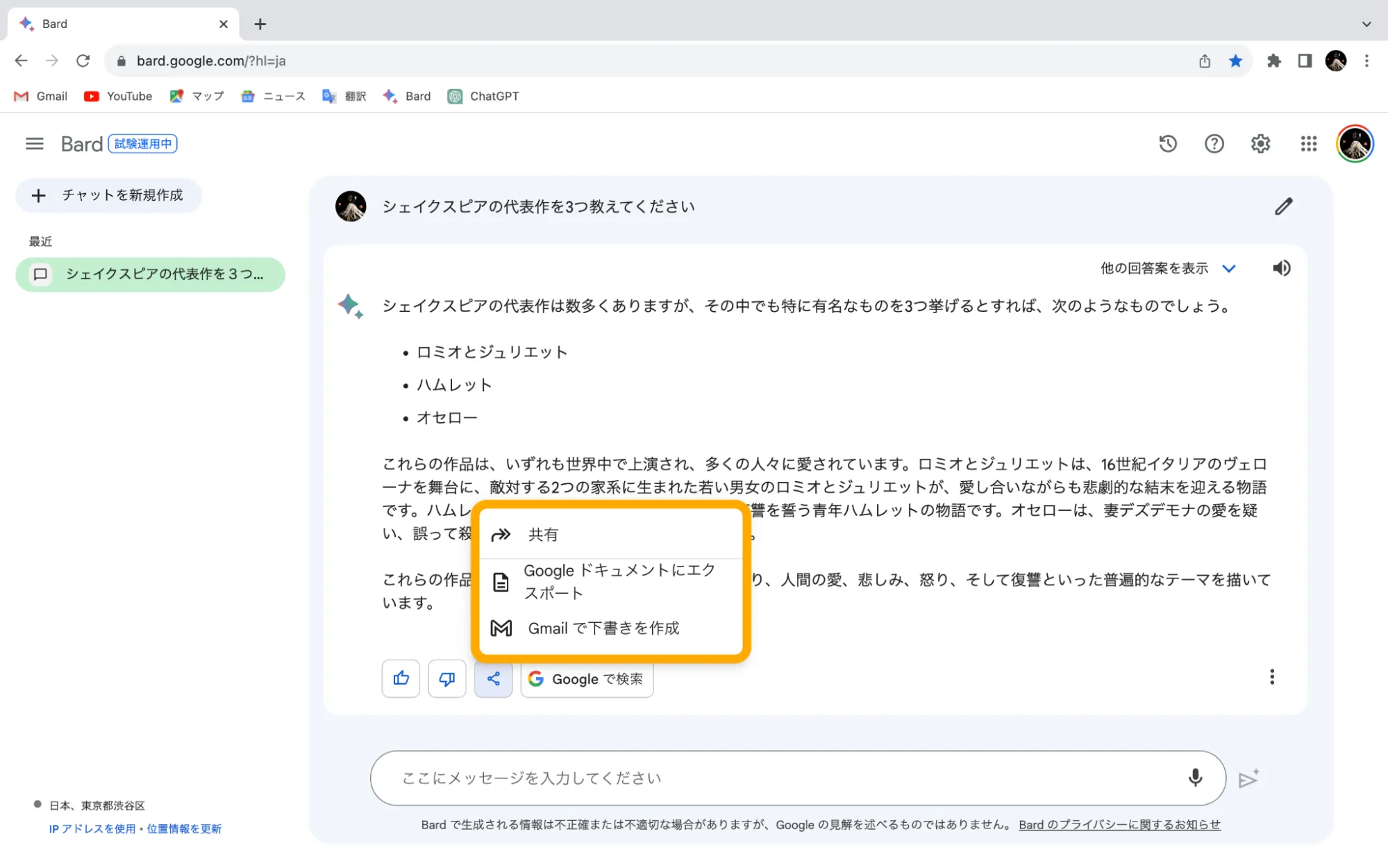Open the response's three-dot more options
The height and width of the screenshot is (868, 1388).
pos(1271,677)
